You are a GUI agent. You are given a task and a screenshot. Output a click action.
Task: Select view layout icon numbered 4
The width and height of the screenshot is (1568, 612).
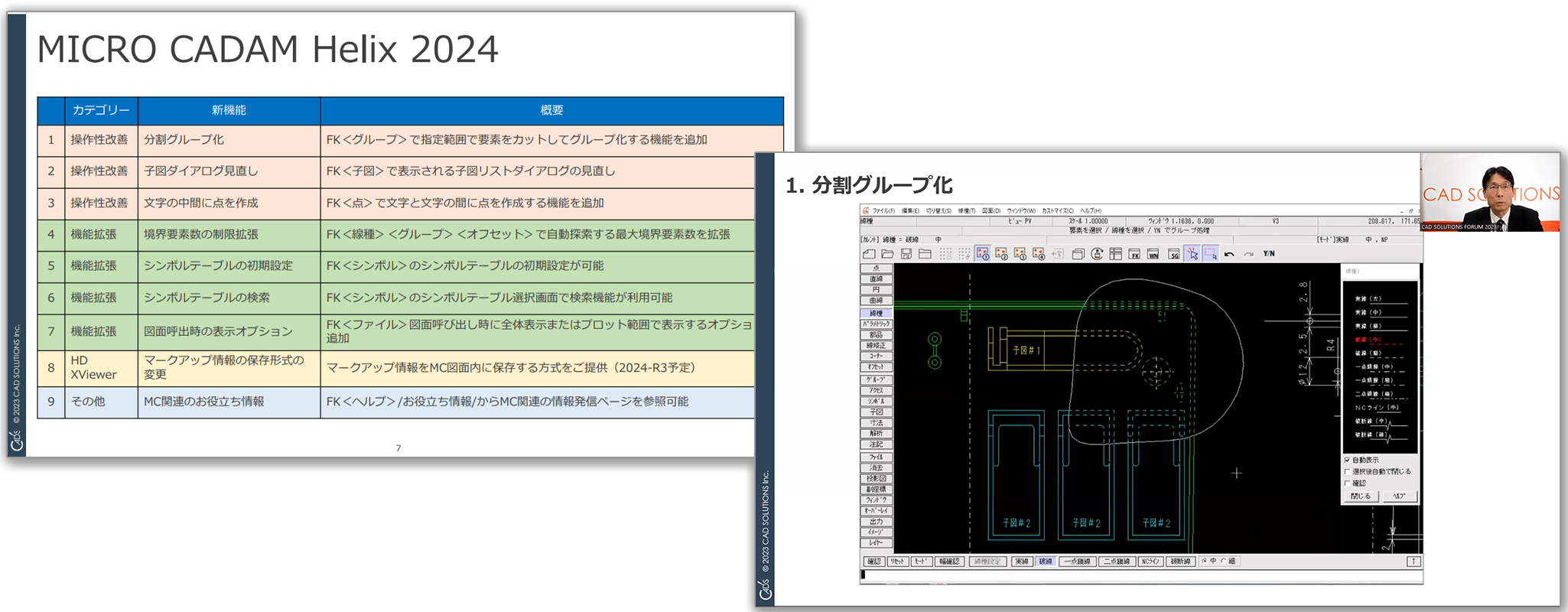[x=1039, y=254]
